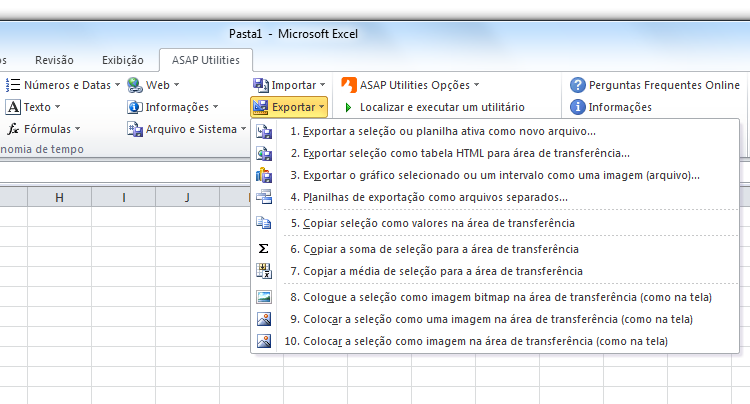Click the Importar floppy disk icon
Image resolution: width=750 pixels, height=404 pixels.
(x=261, y=85)
